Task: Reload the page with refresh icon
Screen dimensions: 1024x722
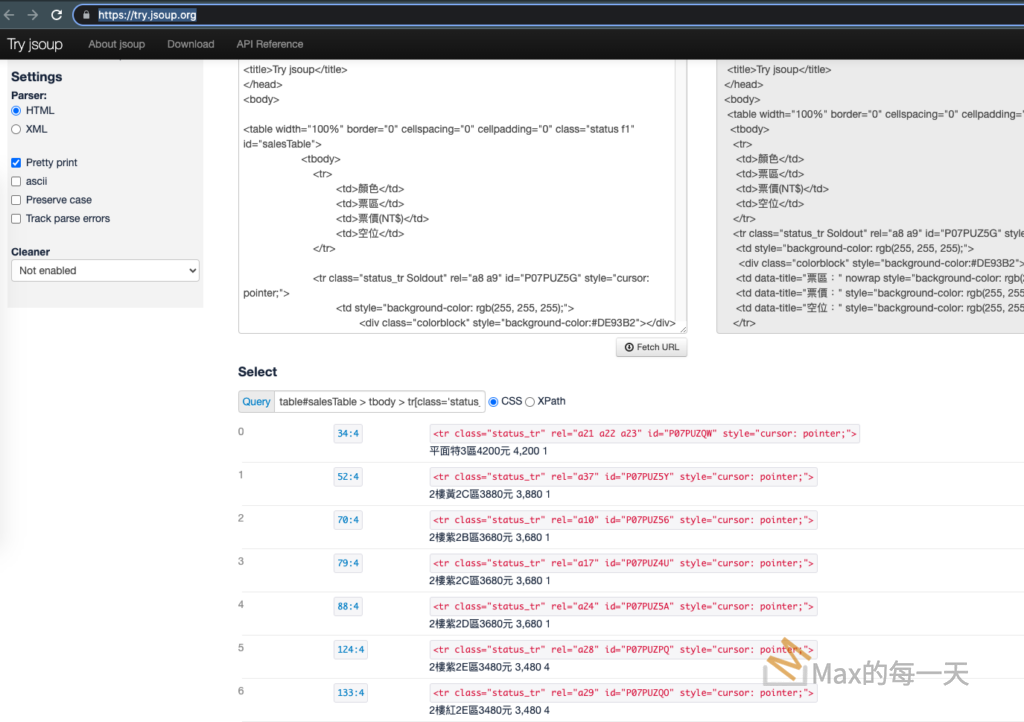Action: pyautogui.click(x=56, y=15)
